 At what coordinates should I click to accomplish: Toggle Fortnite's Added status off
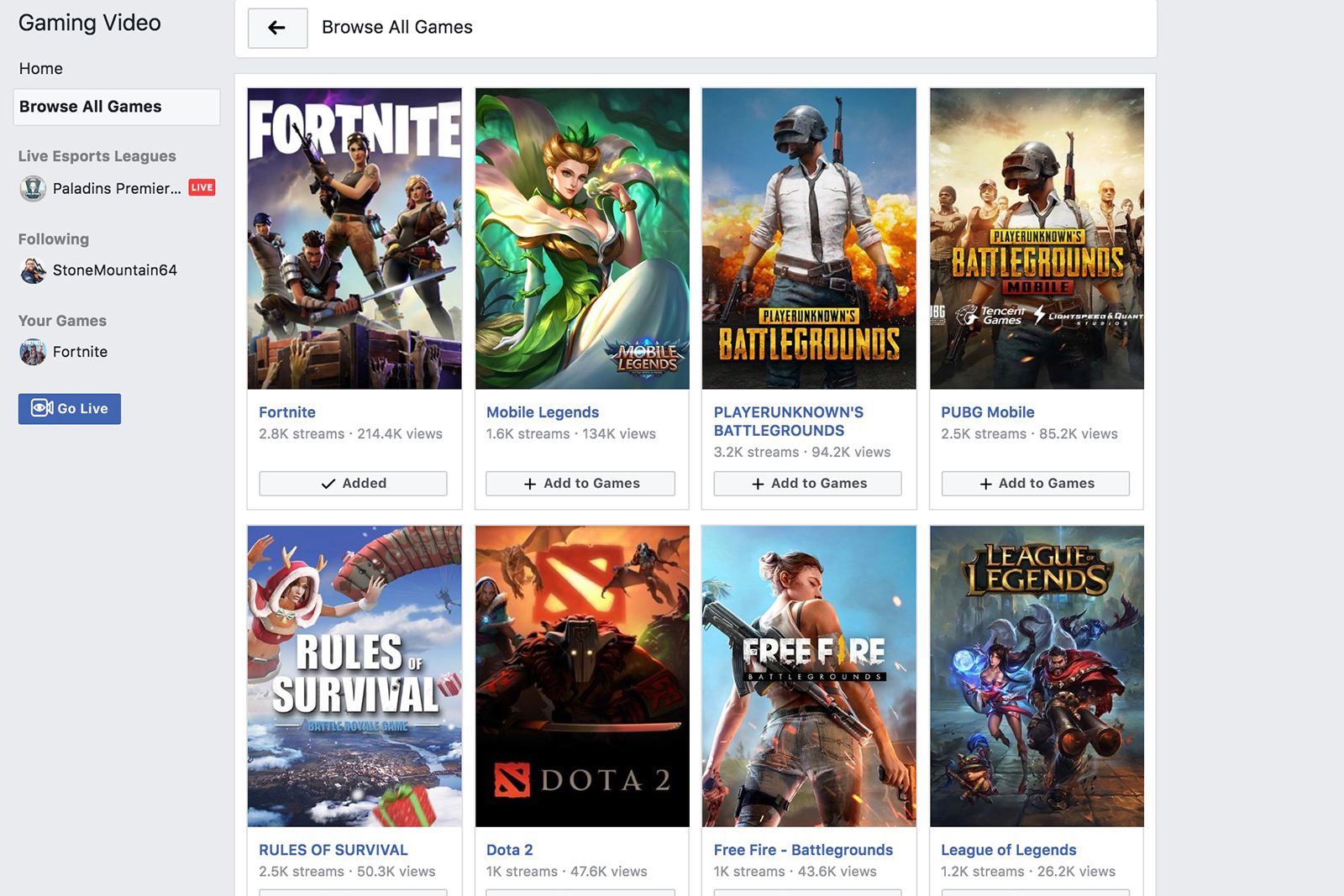pos(353,483)
